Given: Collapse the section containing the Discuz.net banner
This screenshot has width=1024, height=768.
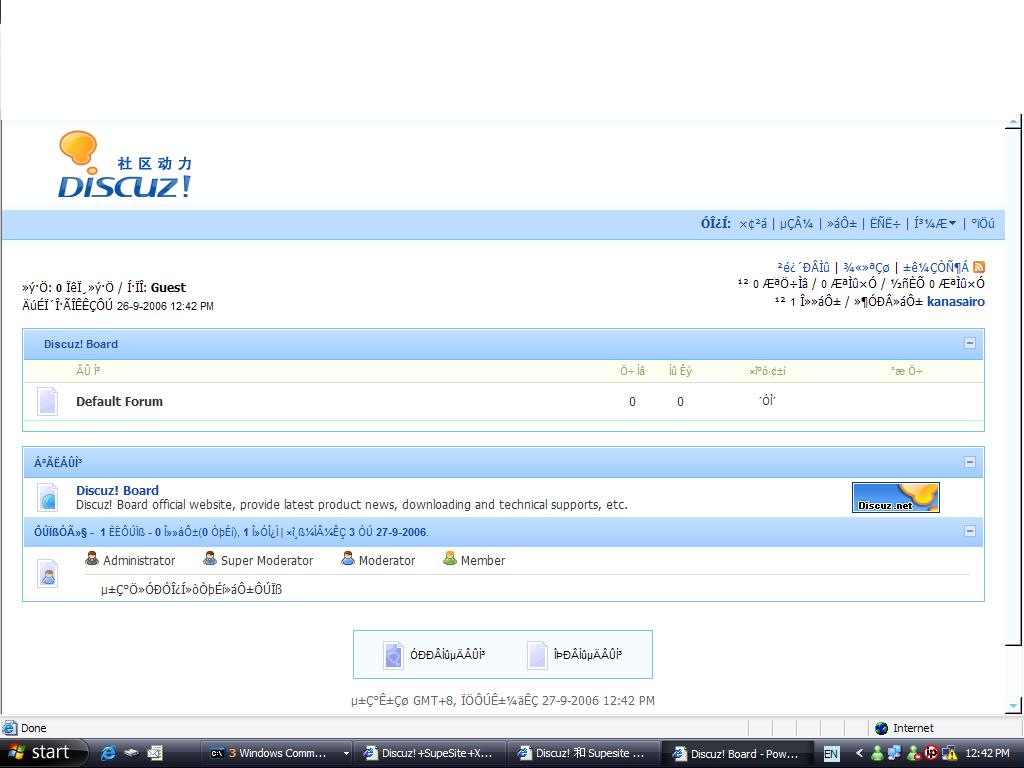Looking at the screenshot, I should tap(970, 462).
